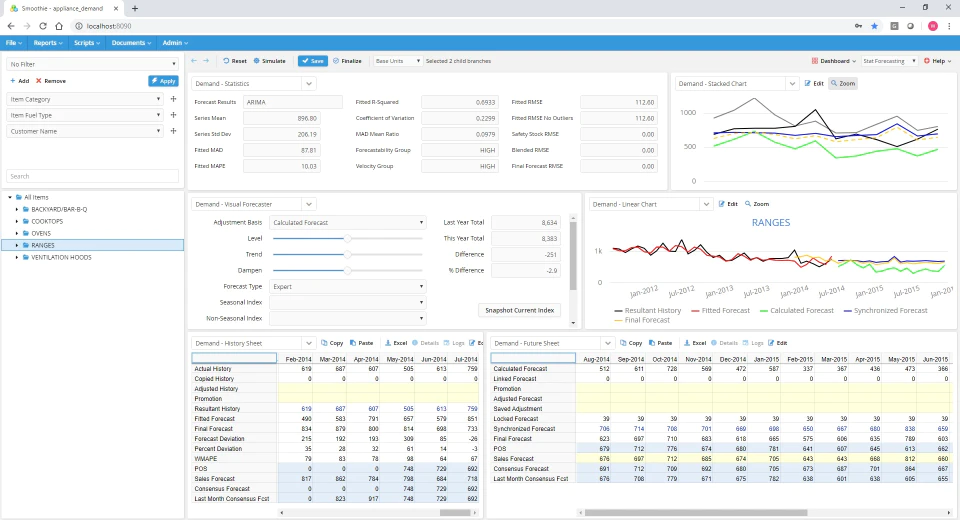Open the Adjustment Basis dropdown
This screenshot has height=520, width=960.
348,222
